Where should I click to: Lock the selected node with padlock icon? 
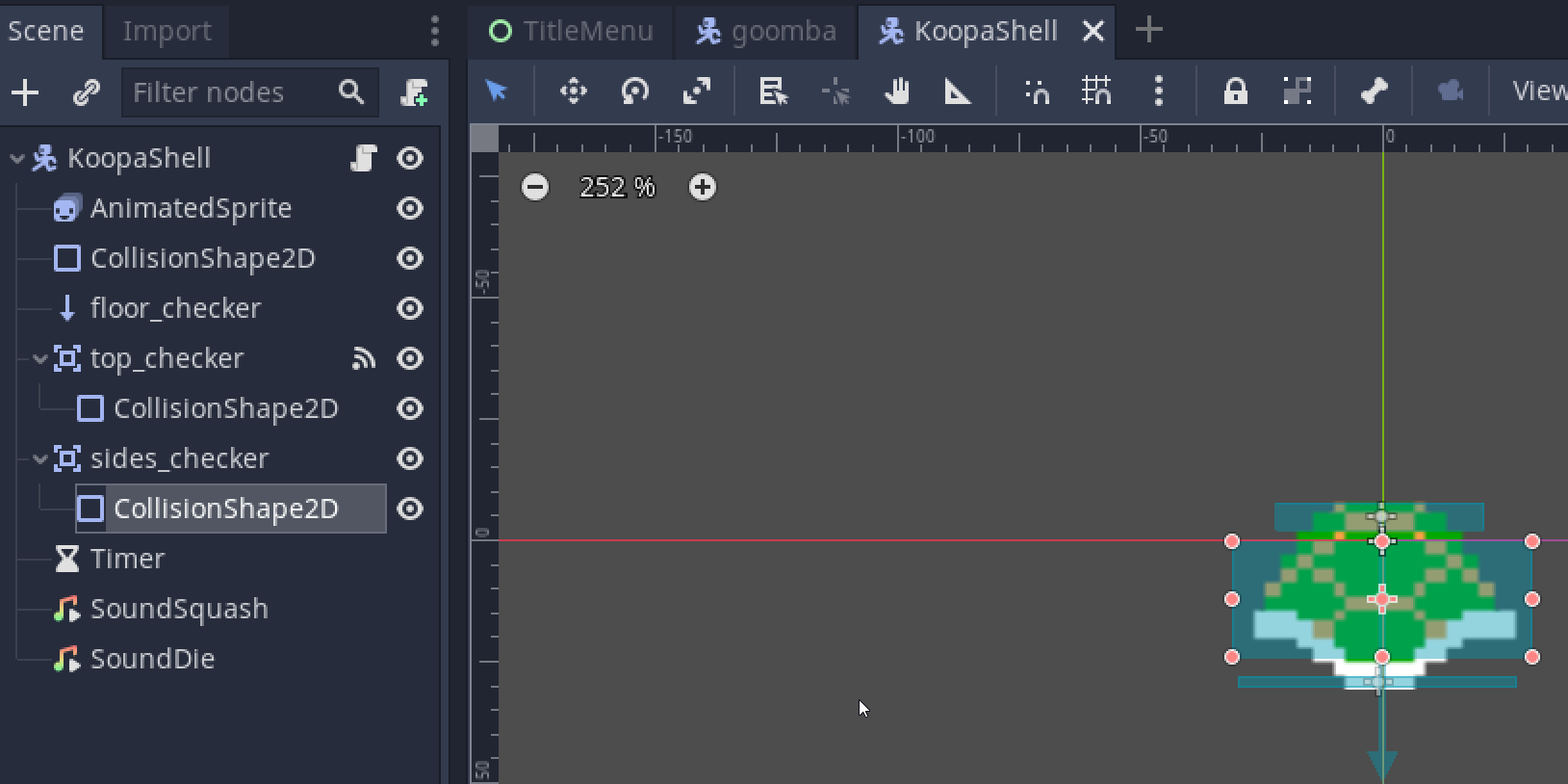coord(1235,91)
